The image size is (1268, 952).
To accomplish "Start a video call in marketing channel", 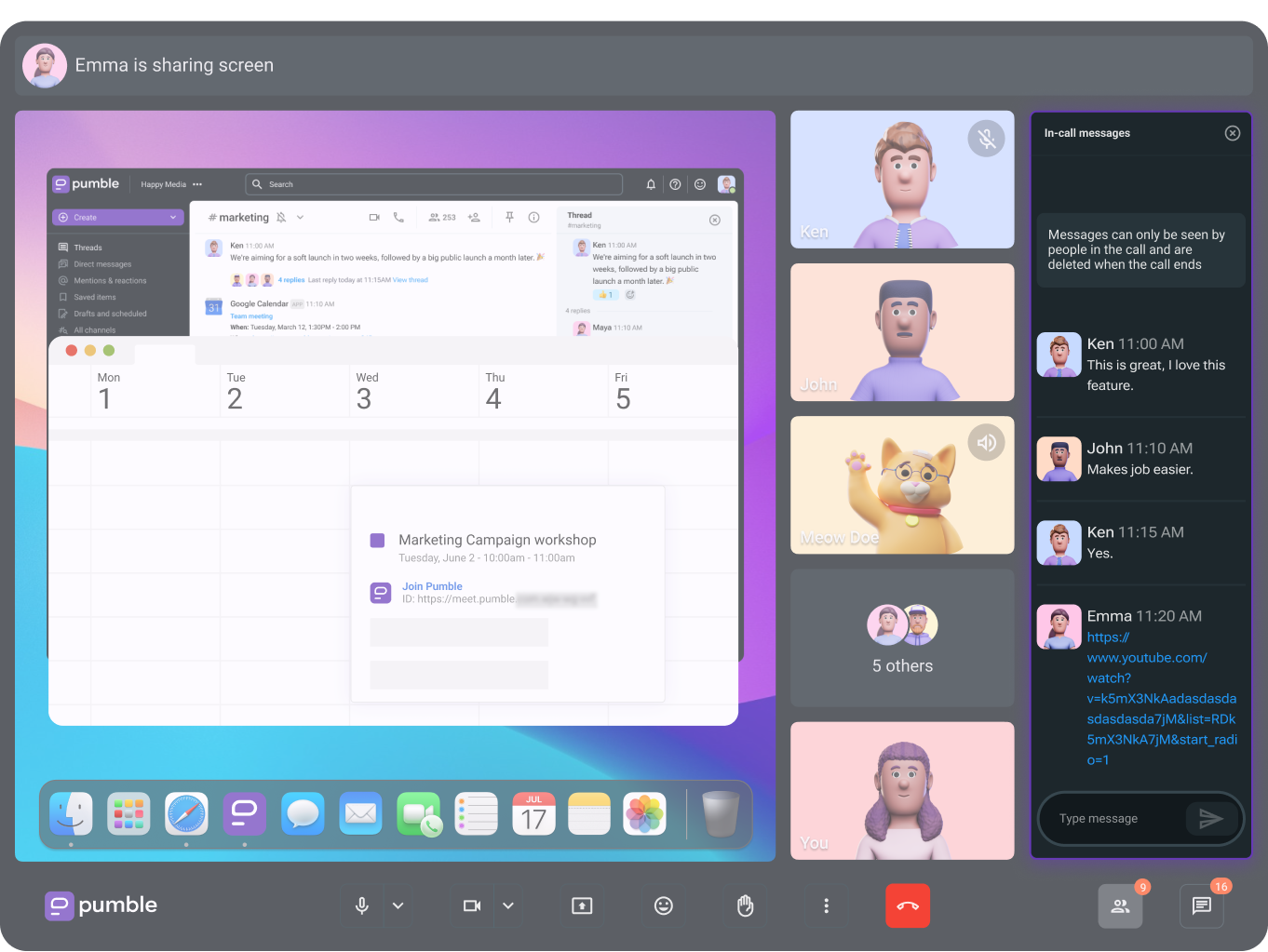I will tap(374, 217).
